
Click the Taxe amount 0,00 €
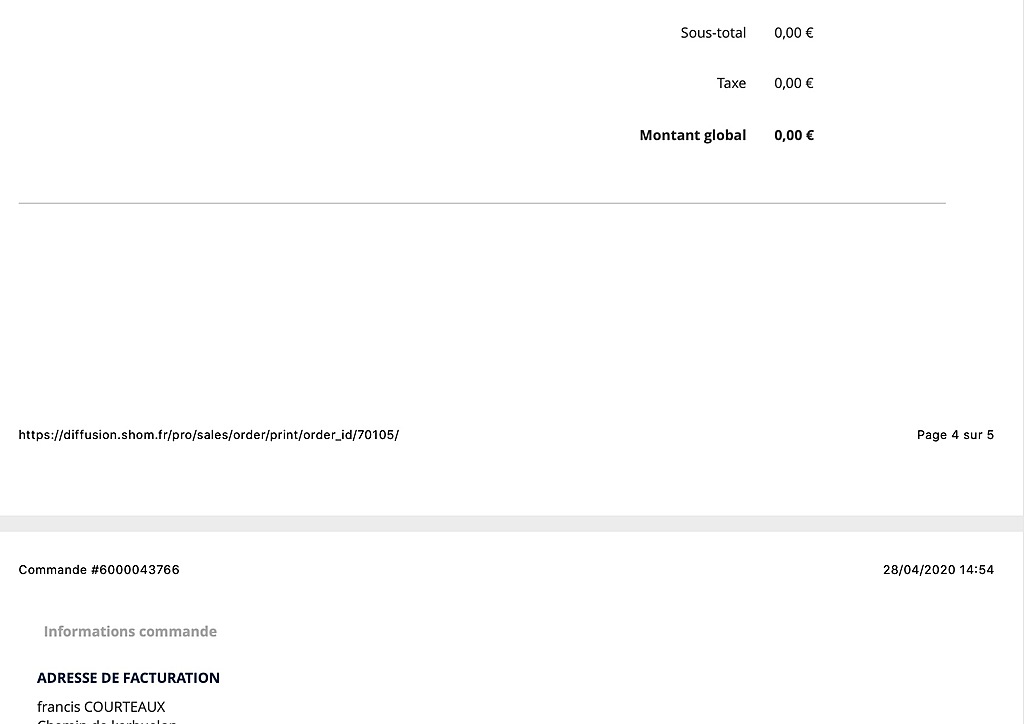click(793, 83)
